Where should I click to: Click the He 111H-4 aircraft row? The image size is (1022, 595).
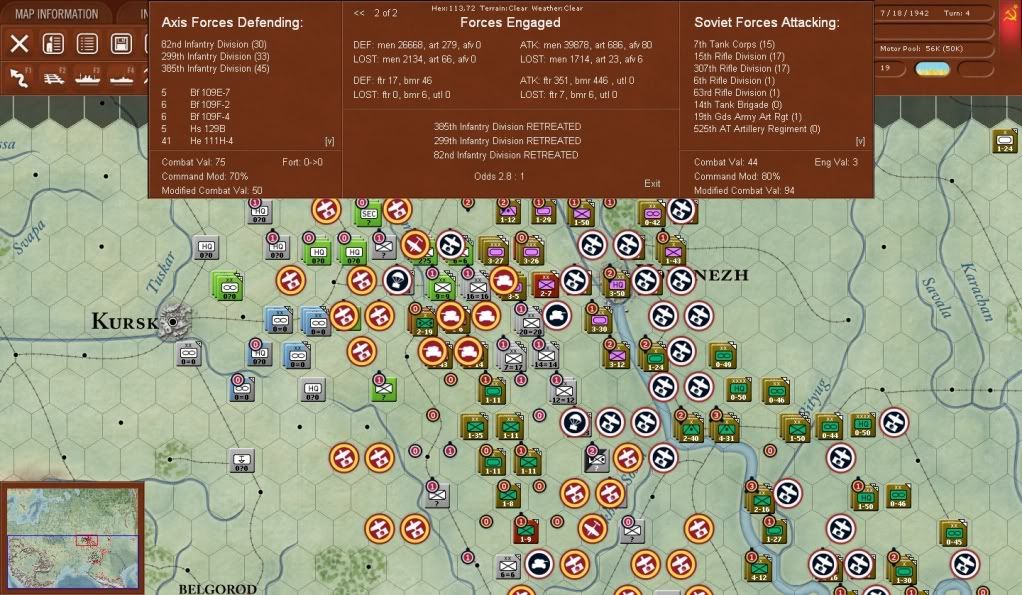pyautogui.click(x=197, y=141)
